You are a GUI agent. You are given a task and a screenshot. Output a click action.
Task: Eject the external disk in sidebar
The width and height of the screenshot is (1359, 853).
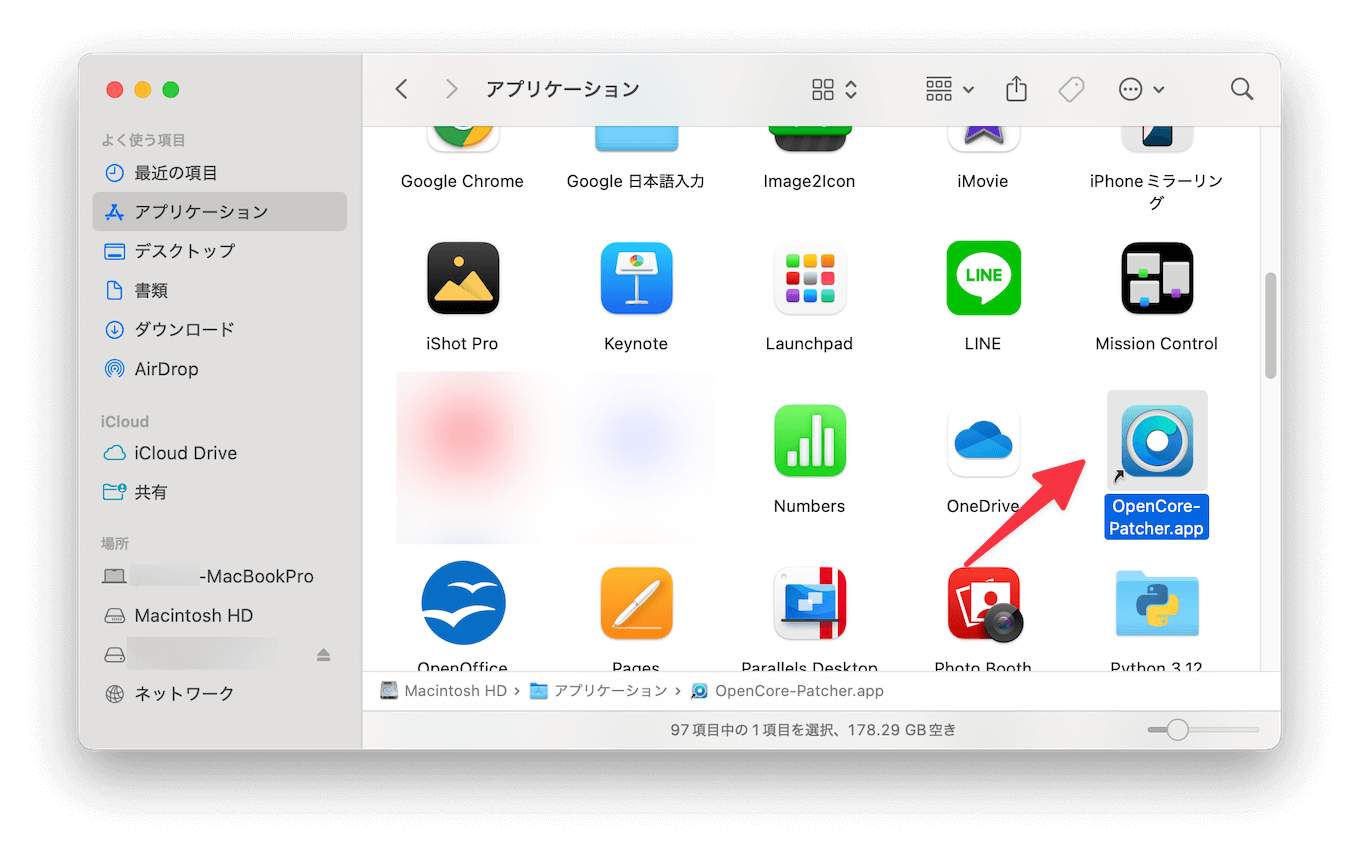click(x=323, y=655)
